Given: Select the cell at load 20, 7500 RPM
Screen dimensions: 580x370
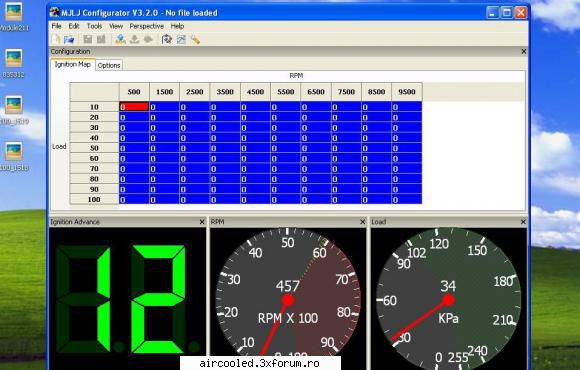Looking at the screenshot, I should click(x=346, y=117).
